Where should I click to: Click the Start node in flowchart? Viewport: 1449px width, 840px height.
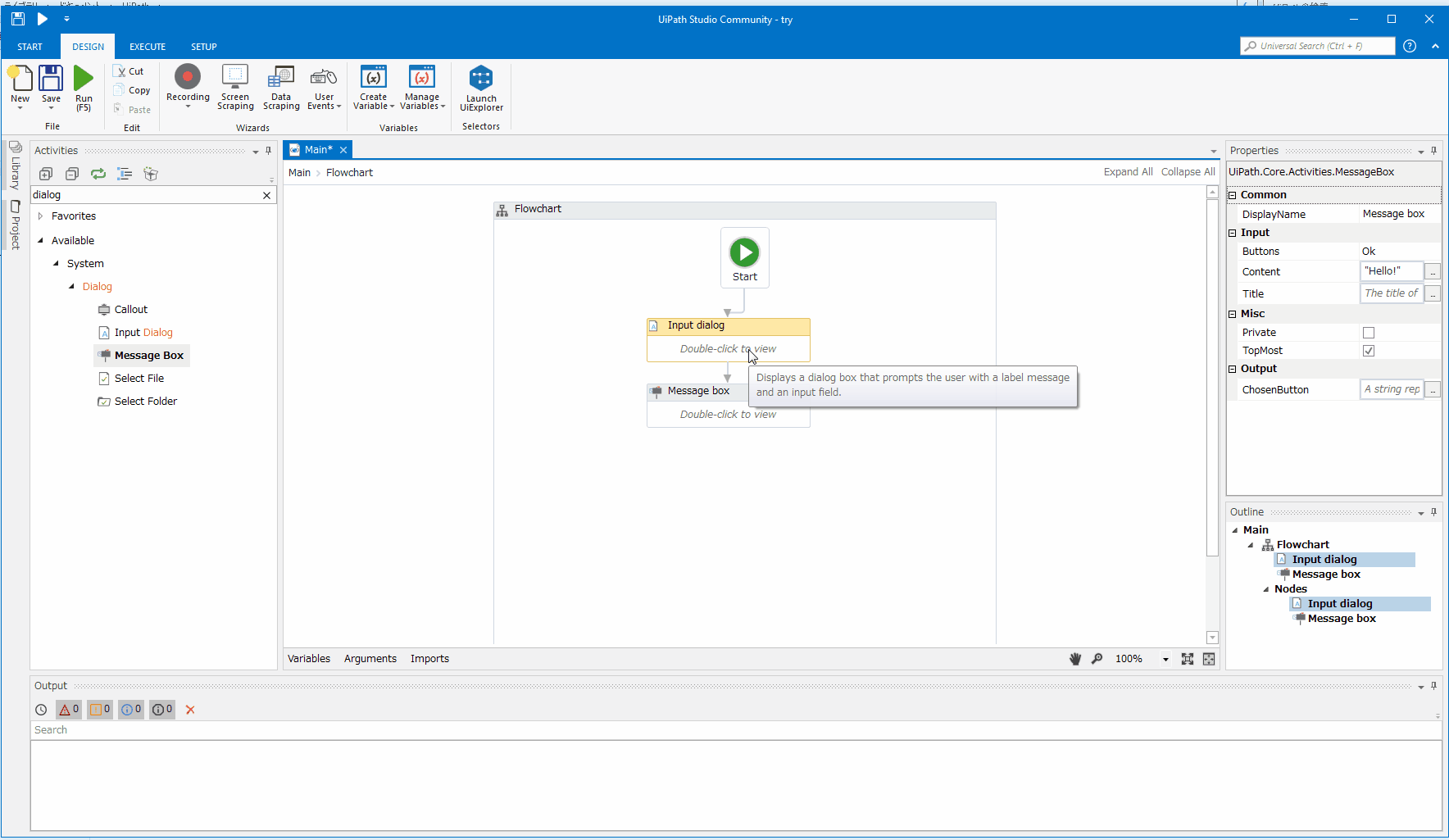tap(744, 258)
